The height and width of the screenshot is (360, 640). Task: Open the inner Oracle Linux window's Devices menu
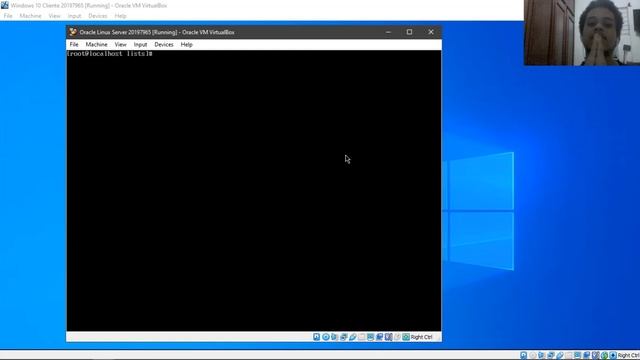coord(164,44)
